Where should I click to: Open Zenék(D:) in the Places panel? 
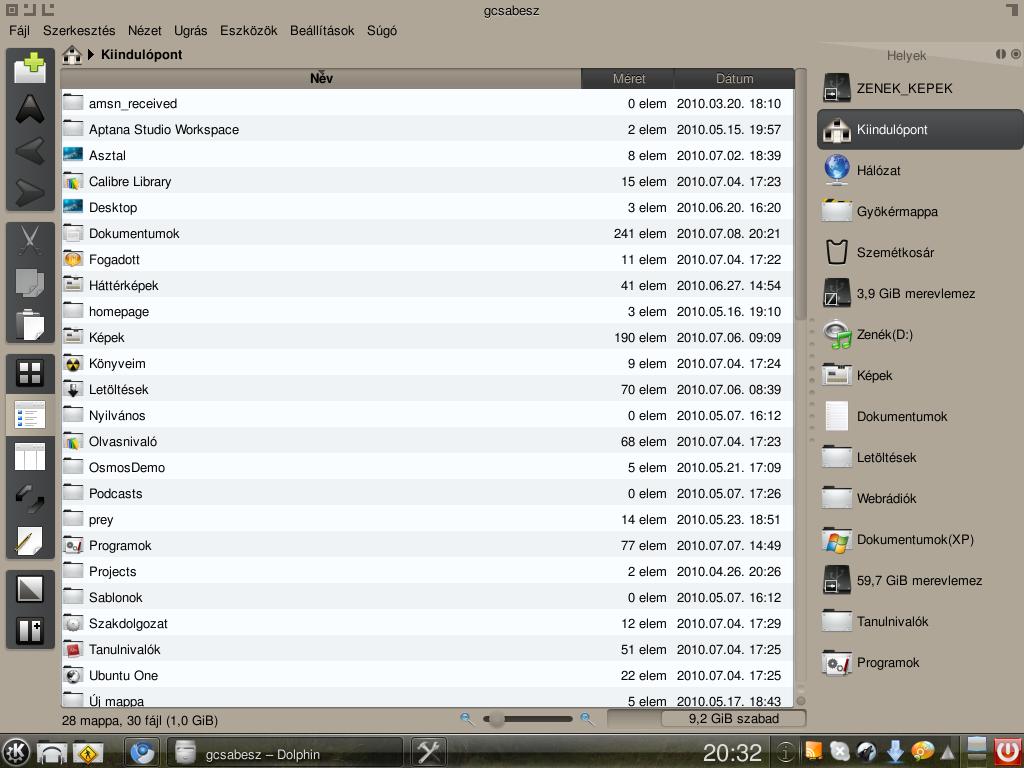920,334
